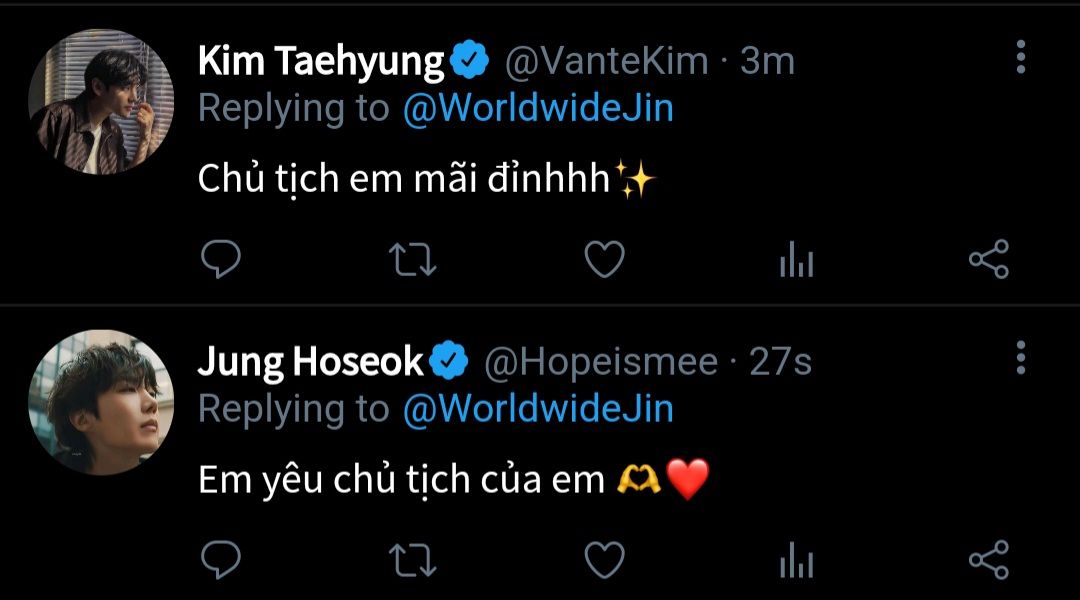Retweet Kim Taehyung's tweet
Image resolution: width=1080 pixels, height=600 pixels.
412,260
